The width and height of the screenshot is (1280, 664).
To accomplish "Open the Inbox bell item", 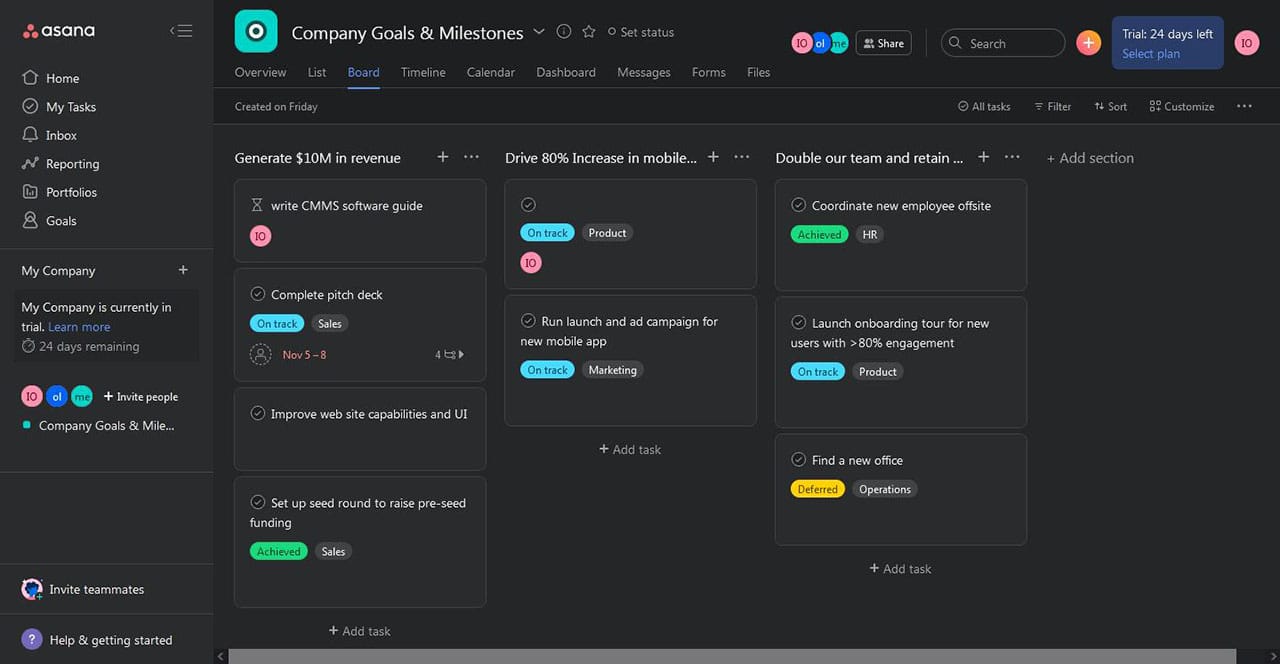I will pos(61,135).
